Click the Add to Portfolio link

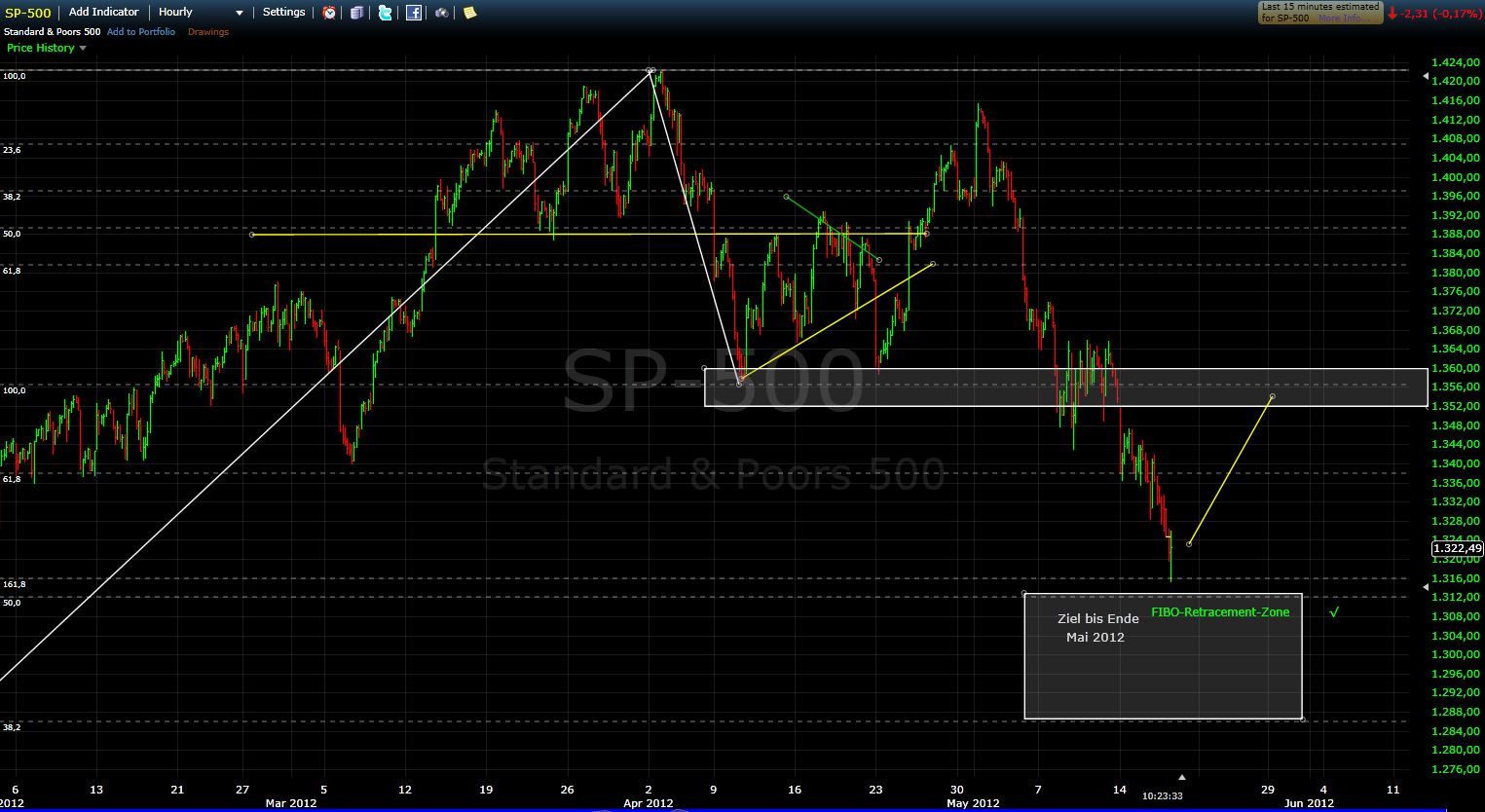[x=141, y=32]
